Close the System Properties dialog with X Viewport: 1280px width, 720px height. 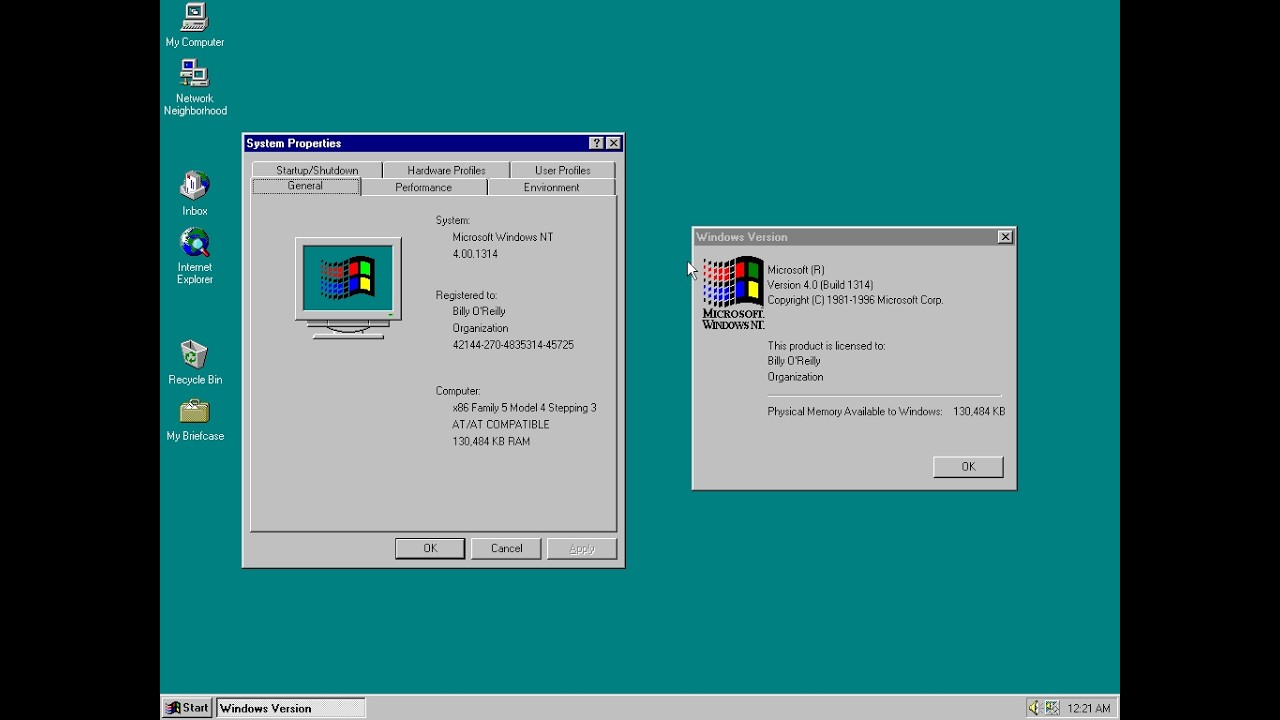(613, 143)
